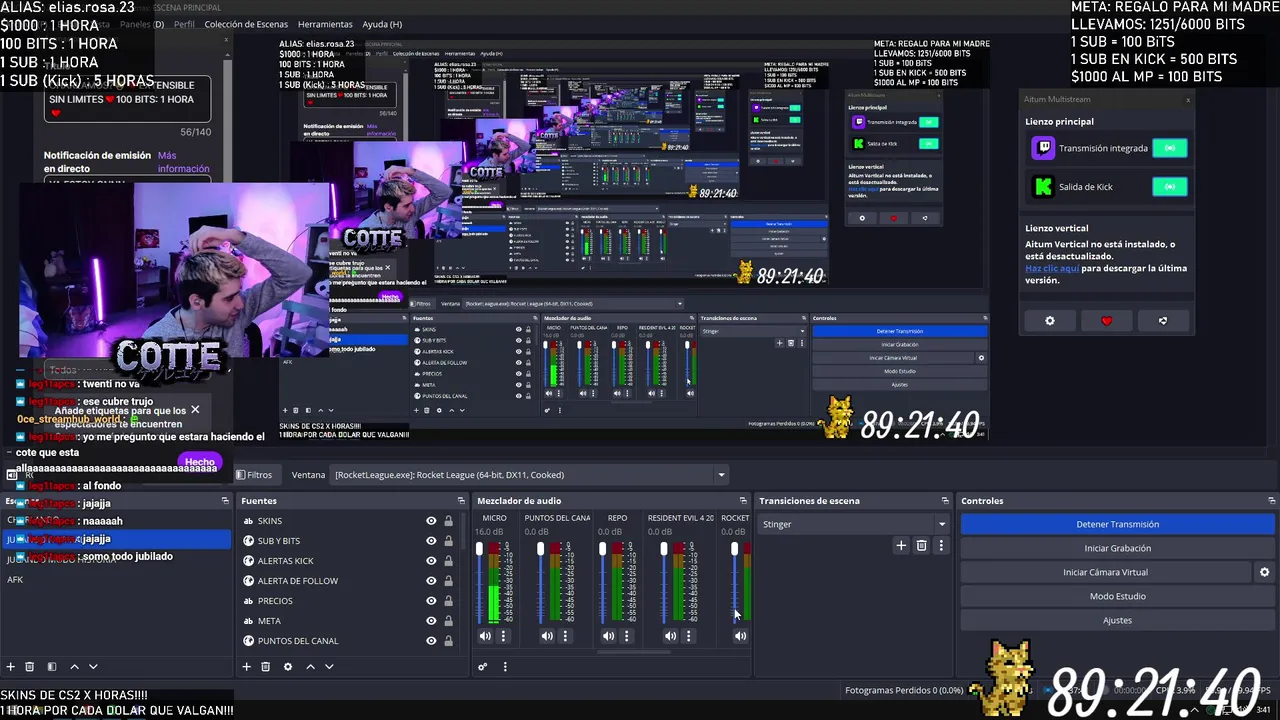Mute the PUNTOS DEL CANAL audio channel
The width and height of the screenshot is (1280, 720).
(547, 636)
